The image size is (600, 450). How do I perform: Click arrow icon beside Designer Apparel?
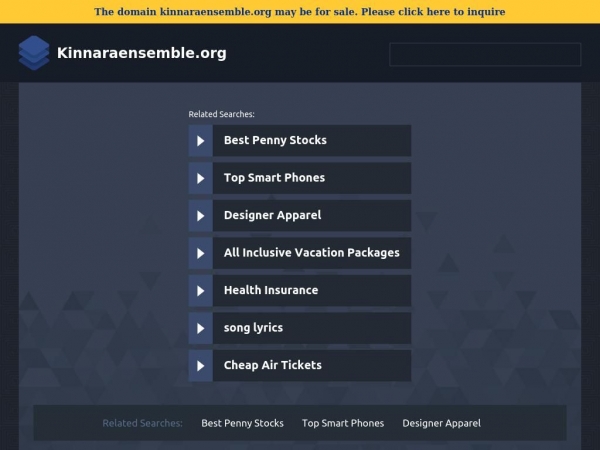201,216
